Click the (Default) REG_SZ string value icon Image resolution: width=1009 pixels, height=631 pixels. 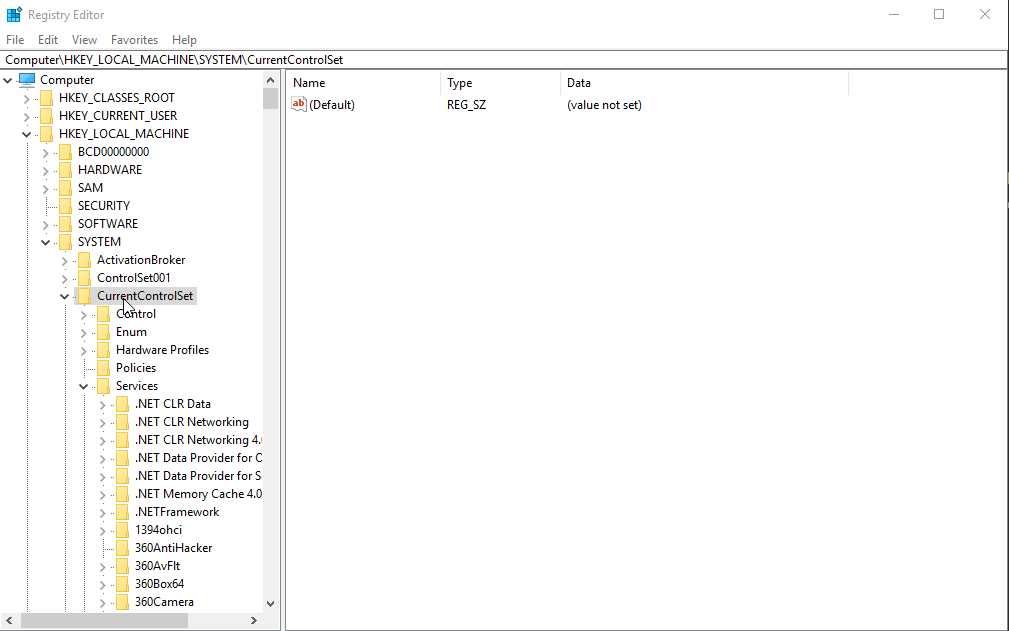click(298, 104)
